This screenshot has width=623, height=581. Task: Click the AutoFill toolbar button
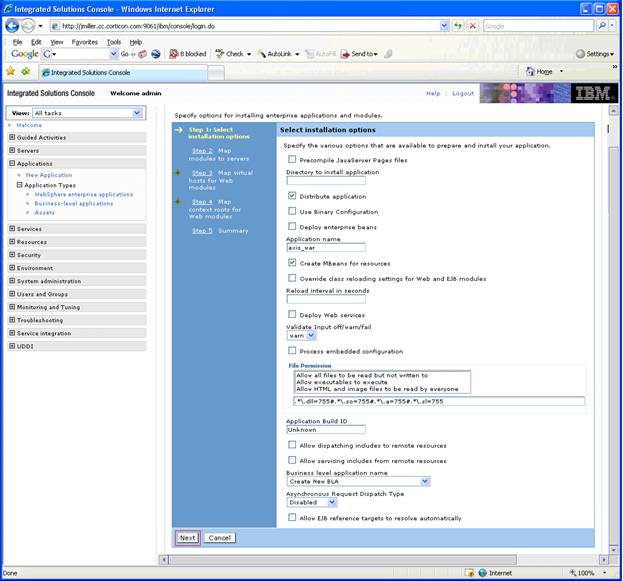click(321, 54)
